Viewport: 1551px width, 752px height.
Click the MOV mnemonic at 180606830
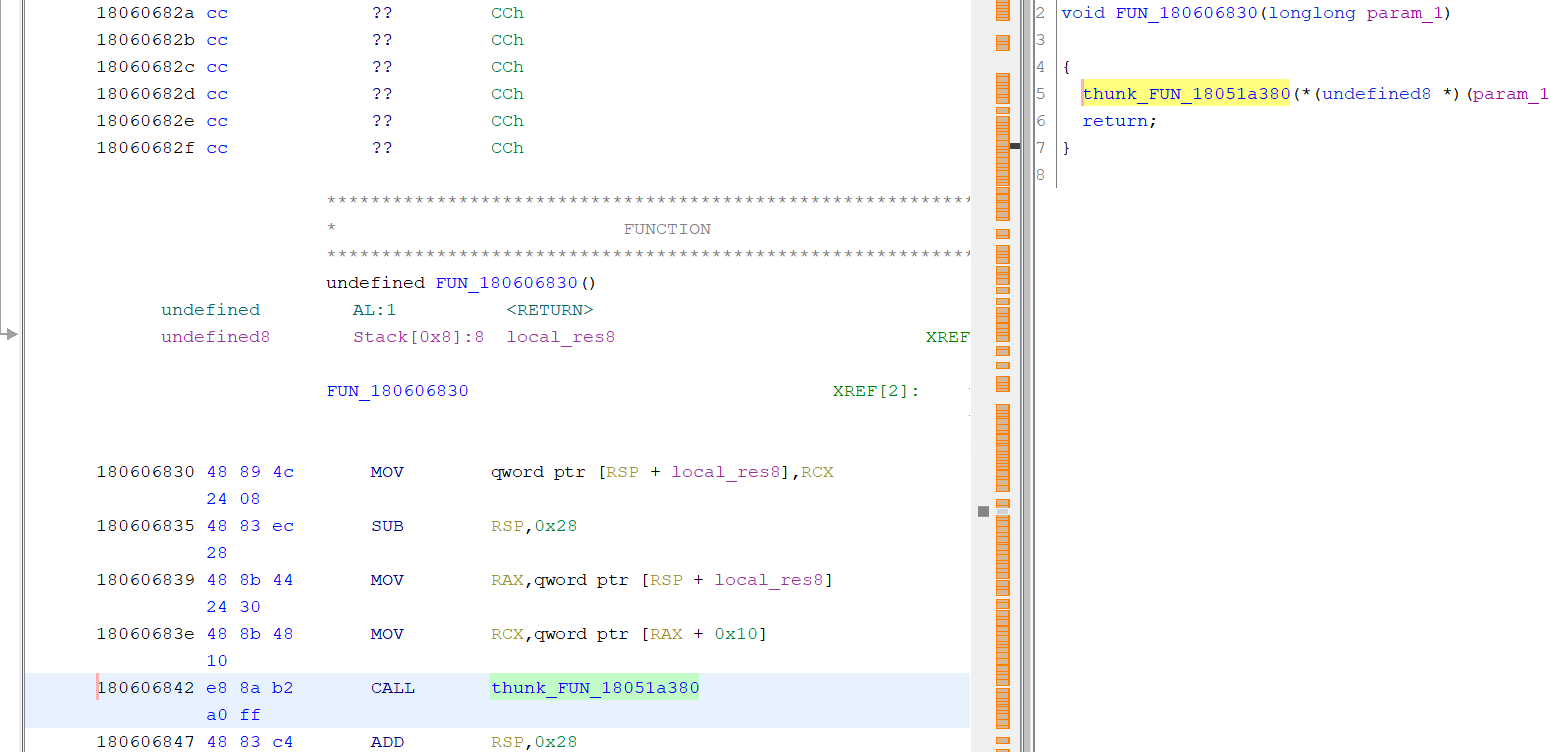(x=387, y=472)
